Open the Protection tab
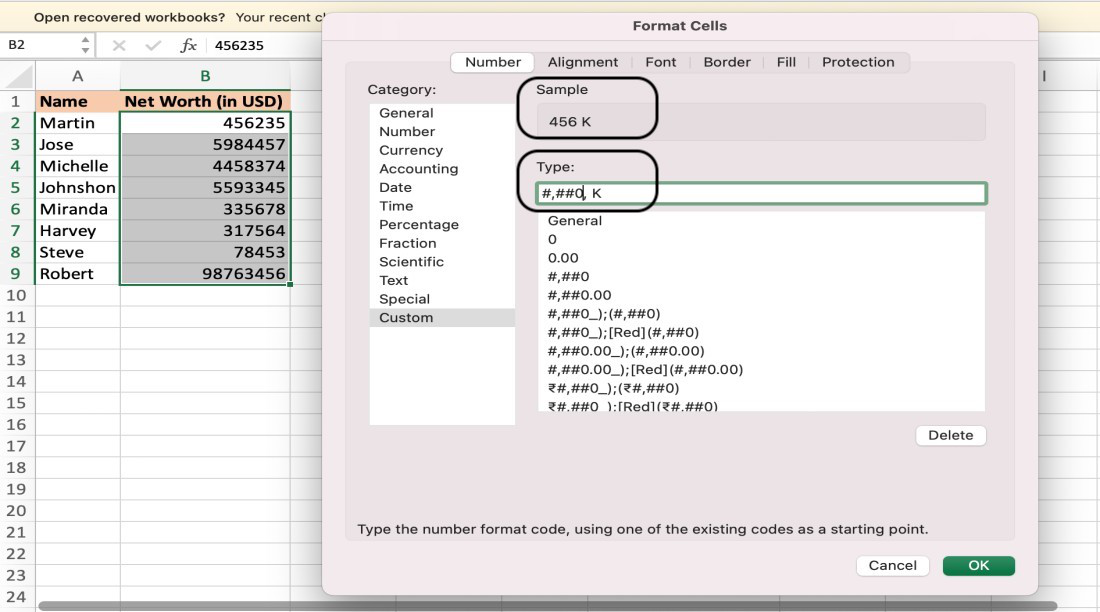The image size is (1100, 612). pyautogui.click(x=858, y=62)
